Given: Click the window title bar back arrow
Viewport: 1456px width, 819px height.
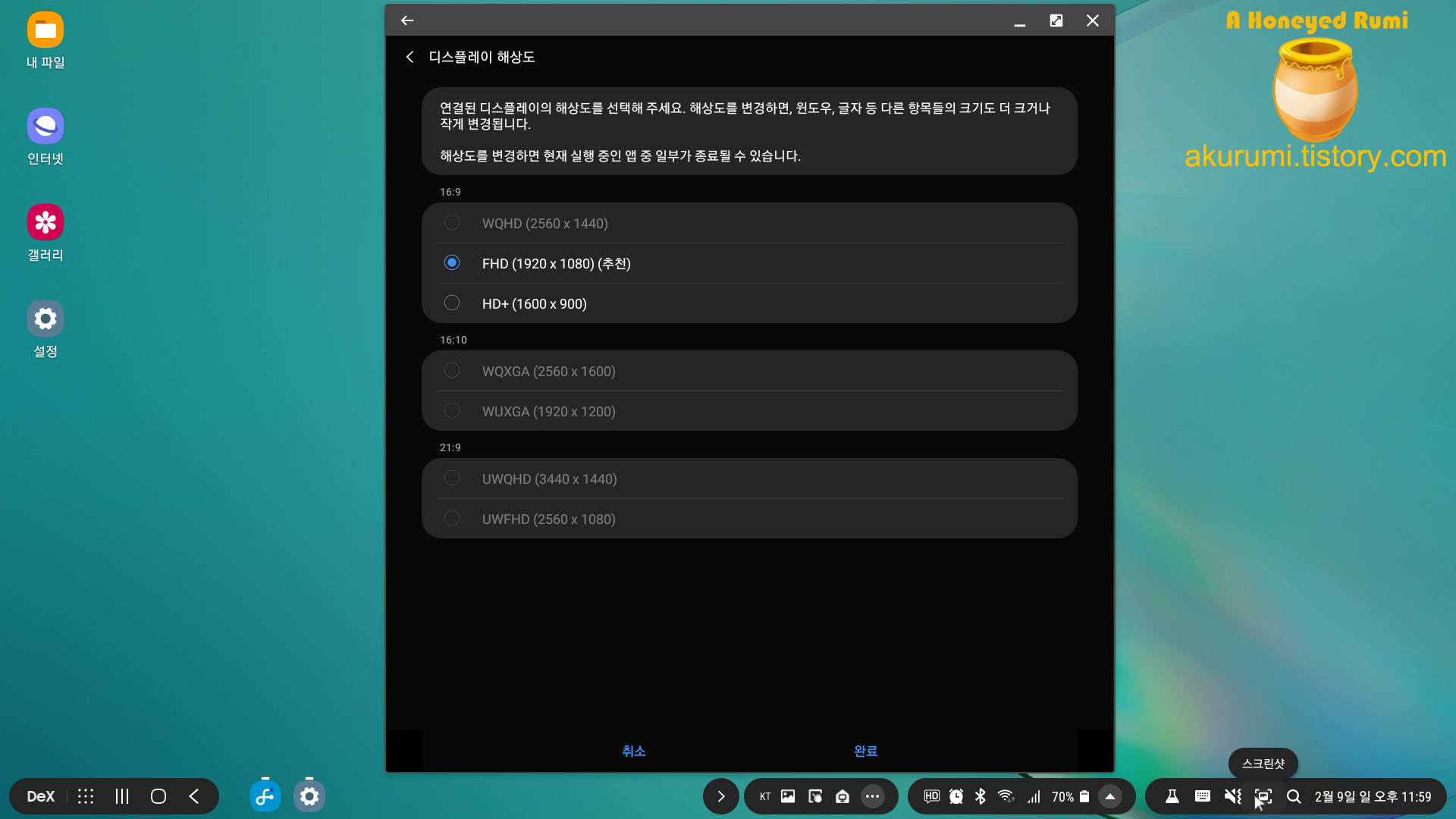Looking at the screenshot, I should [x=407, y=20].
